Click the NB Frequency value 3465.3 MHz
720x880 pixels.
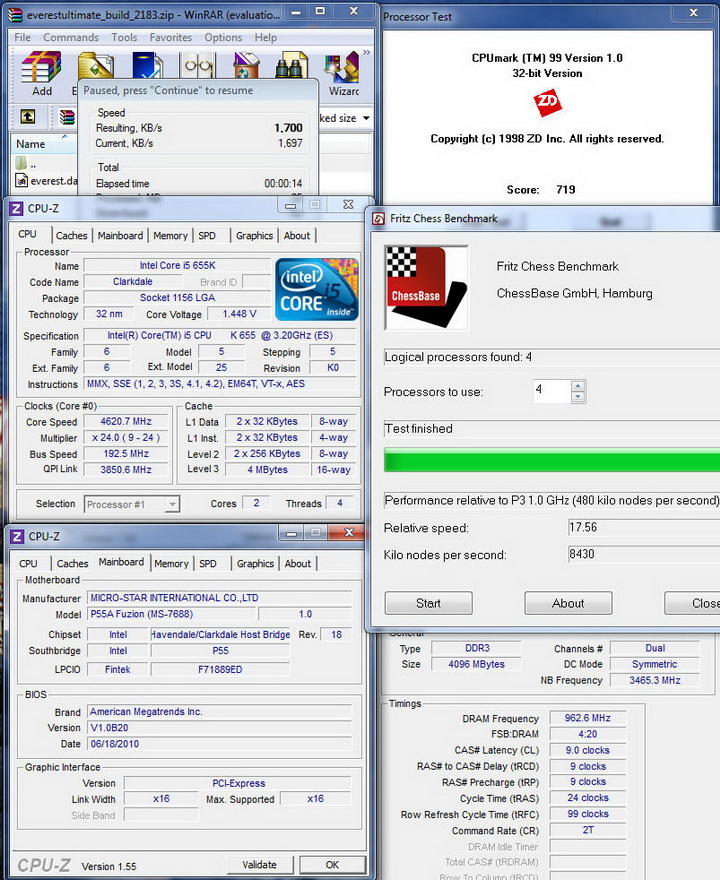pos(654,680)
